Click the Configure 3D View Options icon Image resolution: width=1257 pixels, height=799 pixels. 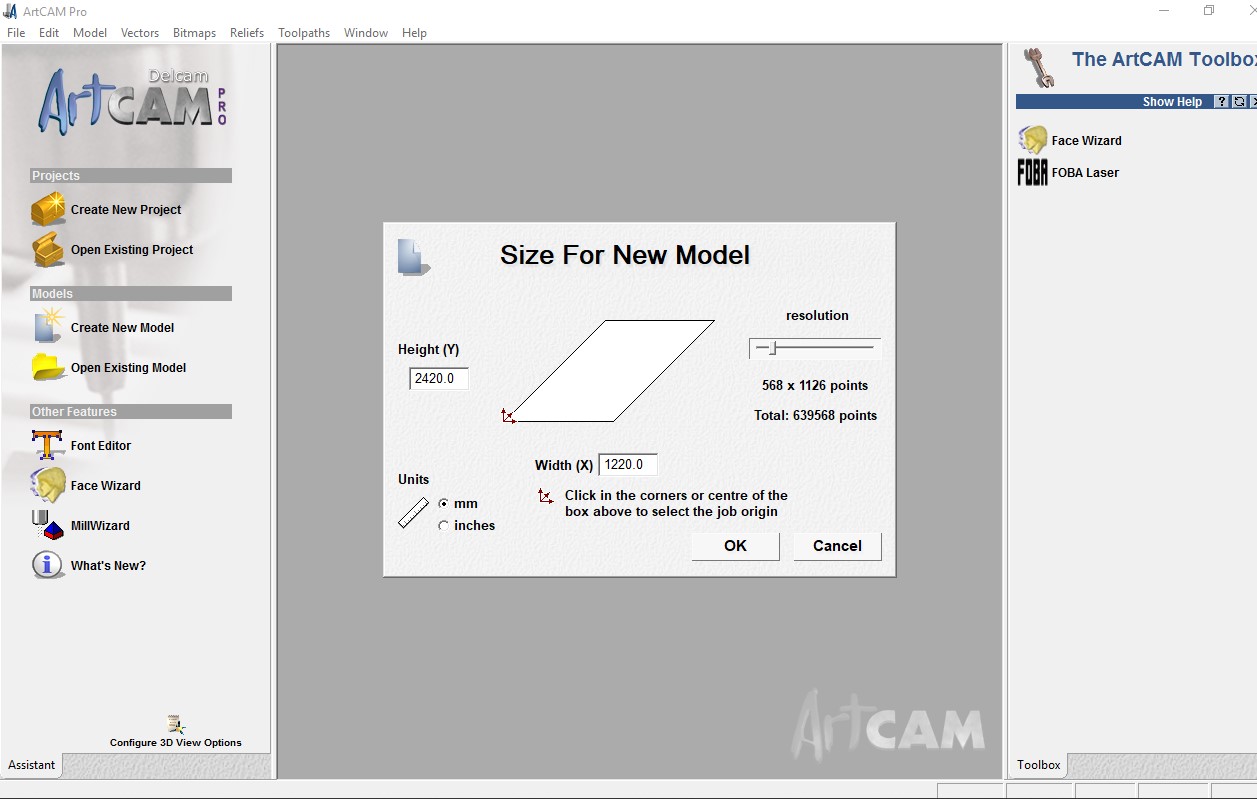pos(176,725)
